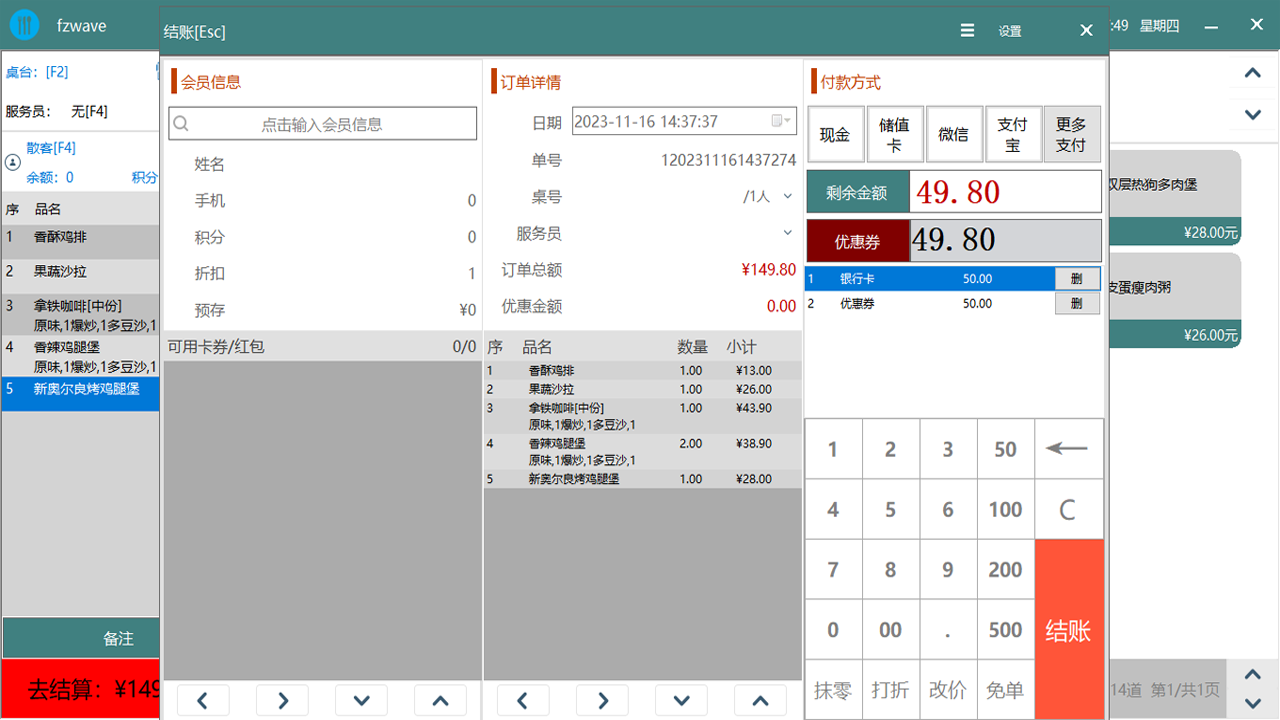Viewport: 1280px width, 720px height.
Task: Click the magnifier icon in member search box
Action: (x=182, y=122)
